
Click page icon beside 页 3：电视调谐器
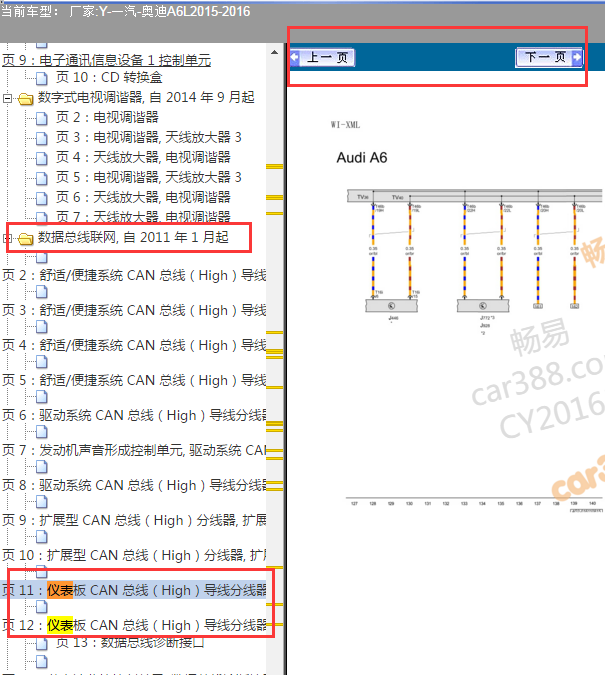click(x=42, y=138)
